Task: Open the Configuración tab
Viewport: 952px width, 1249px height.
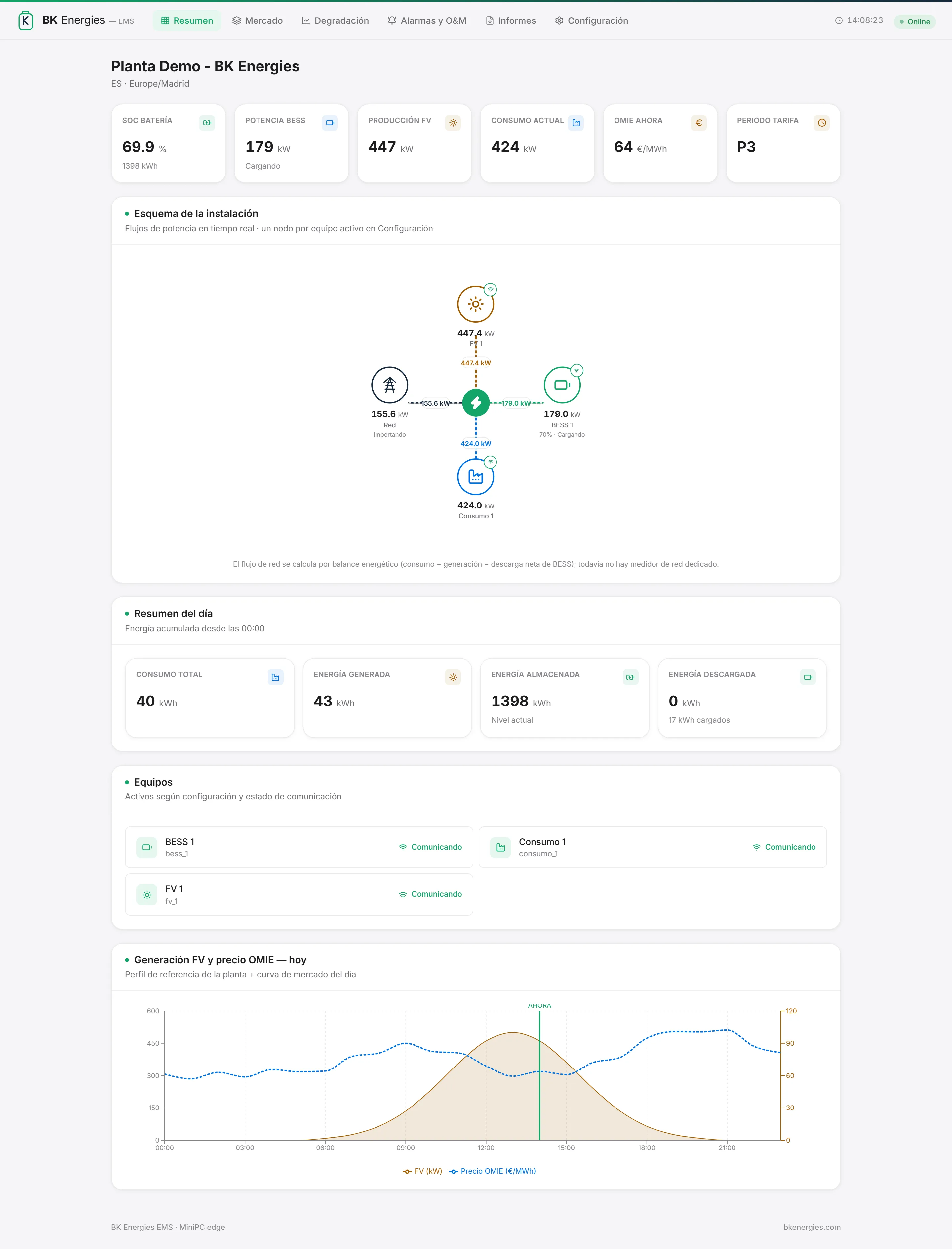Action: tap(591, 20)
